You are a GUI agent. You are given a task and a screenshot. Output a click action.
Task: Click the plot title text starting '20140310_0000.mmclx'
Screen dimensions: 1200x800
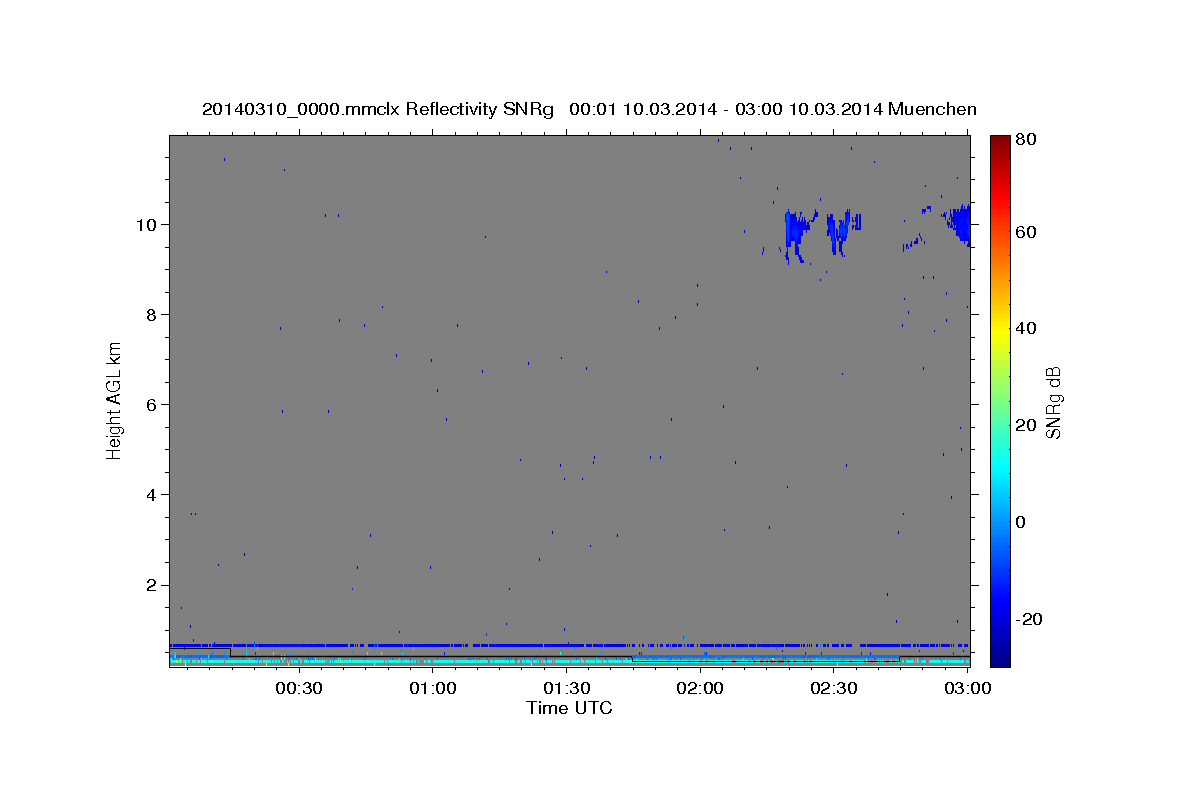[589, 109]
